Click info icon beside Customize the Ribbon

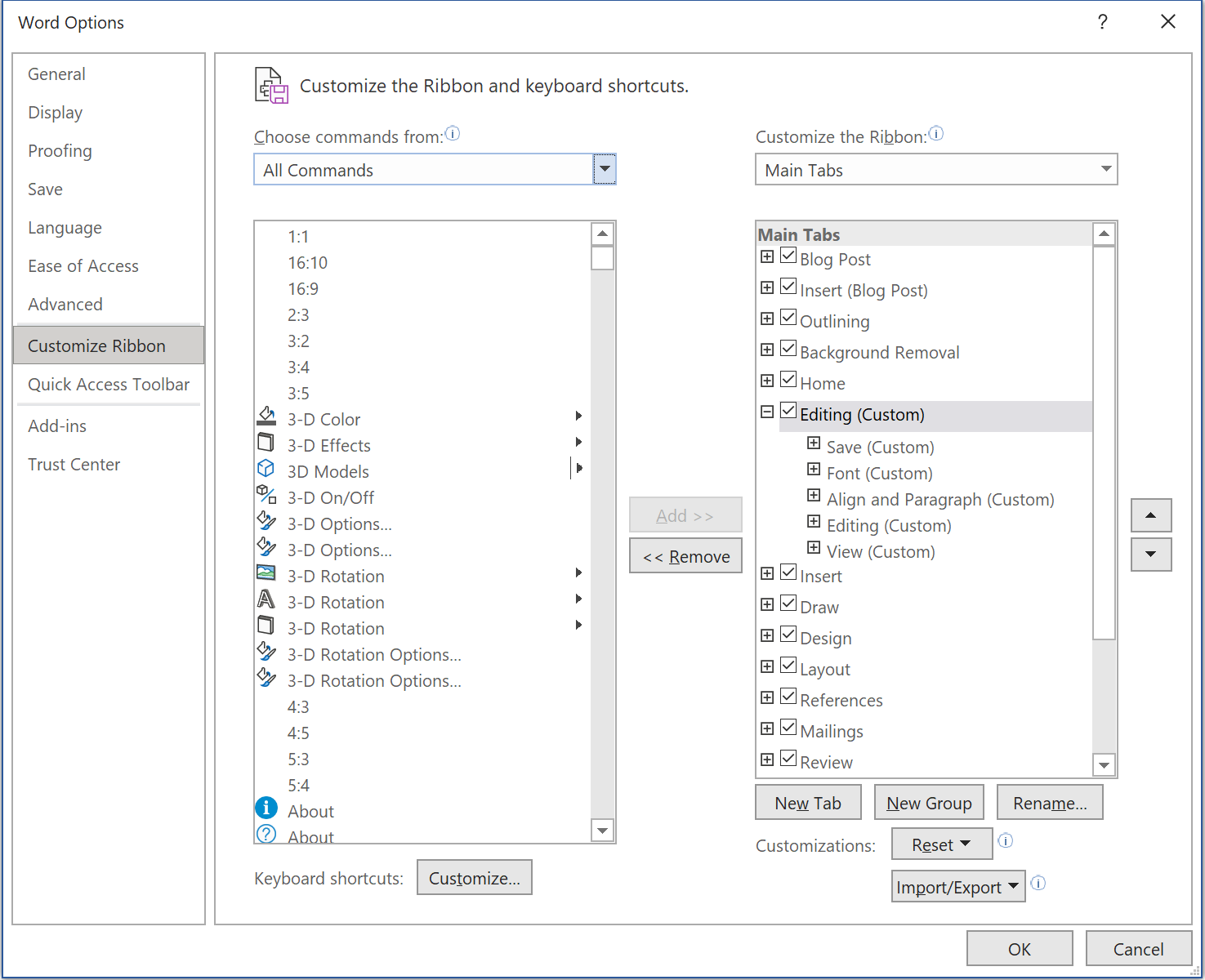[x=936, y=133]
